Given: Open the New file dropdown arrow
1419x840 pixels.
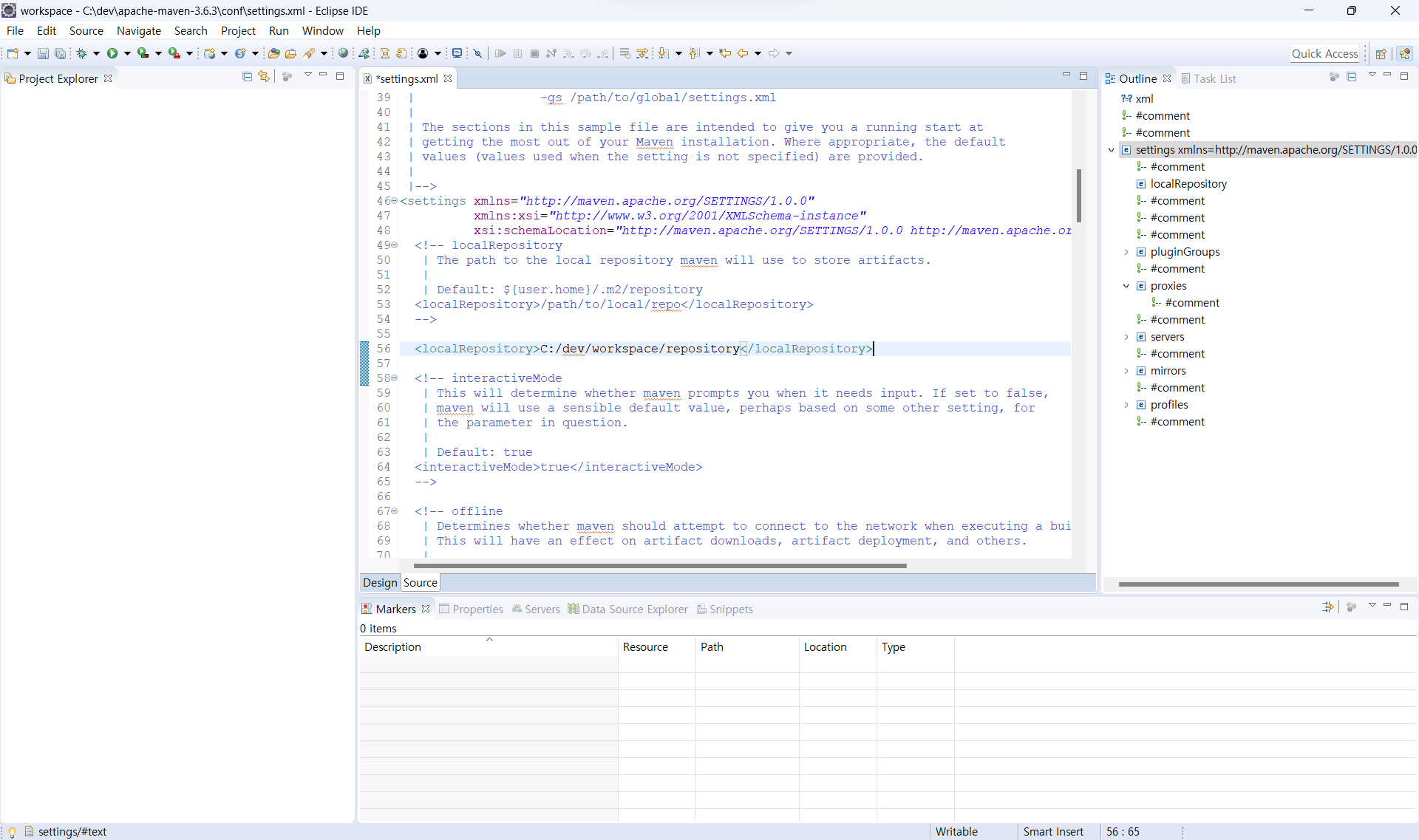Looking at the screenshot, I should tap(27, 53).
